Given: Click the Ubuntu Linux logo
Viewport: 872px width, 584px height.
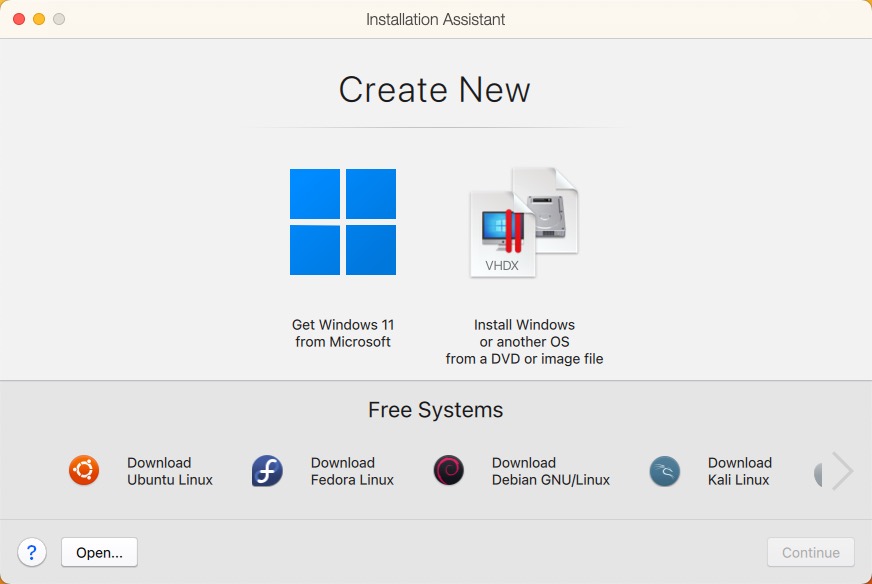Looking at the screenshot, I should click(84, 470).
